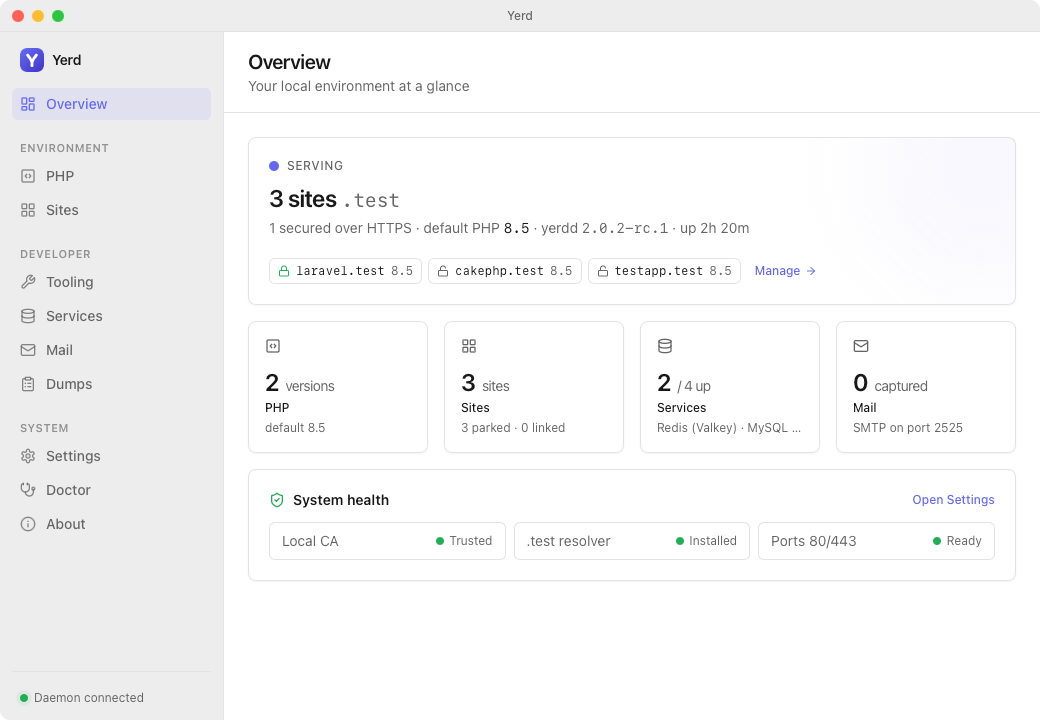Click '3 parked · 0 linked' text

[513, 428]
